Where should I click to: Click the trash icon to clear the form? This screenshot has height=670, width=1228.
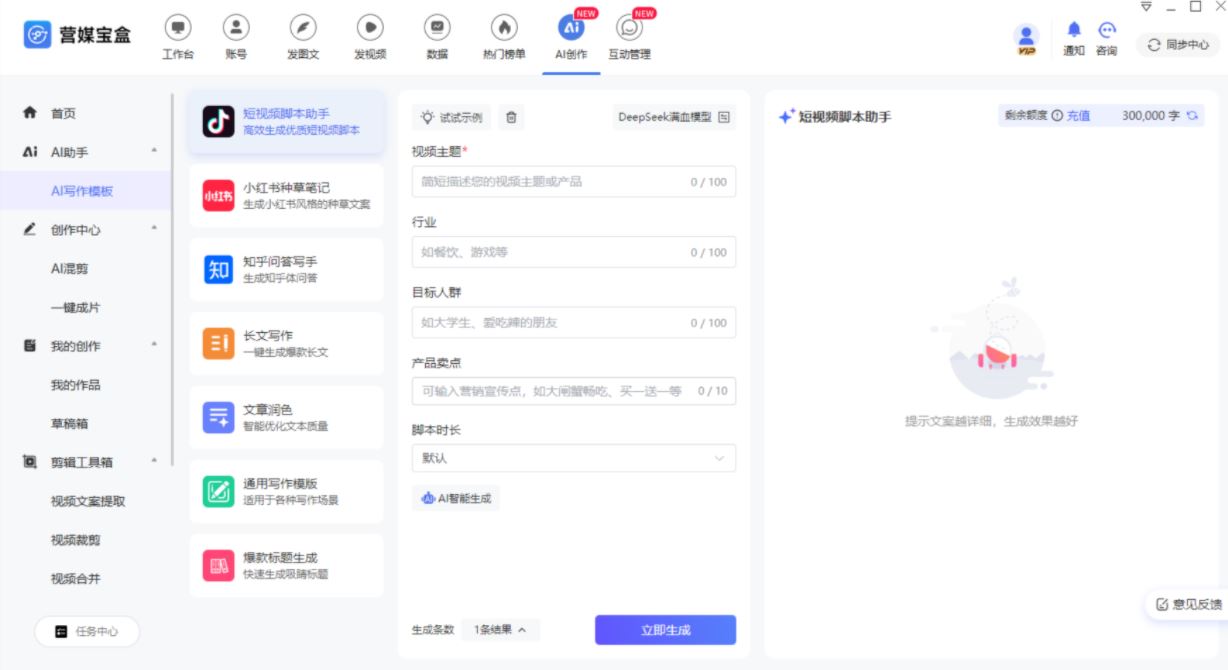point(511,117)
